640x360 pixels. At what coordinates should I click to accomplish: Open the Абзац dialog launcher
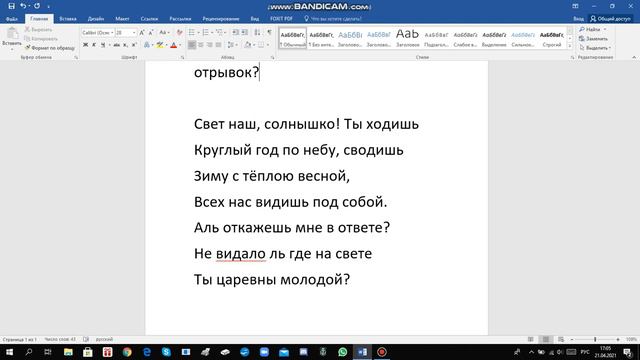pos(272,58)
